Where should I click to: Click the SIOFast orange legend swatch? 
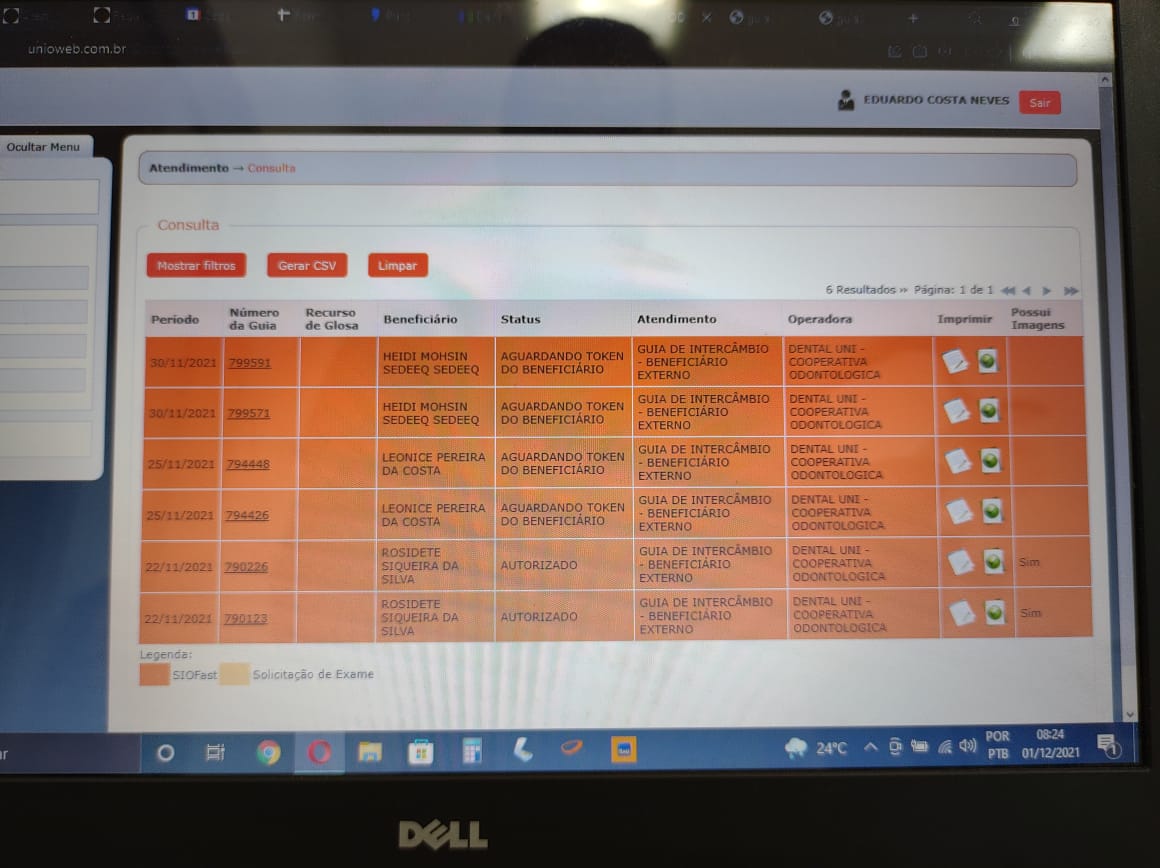pyautogui.click(x=155, y=674)
